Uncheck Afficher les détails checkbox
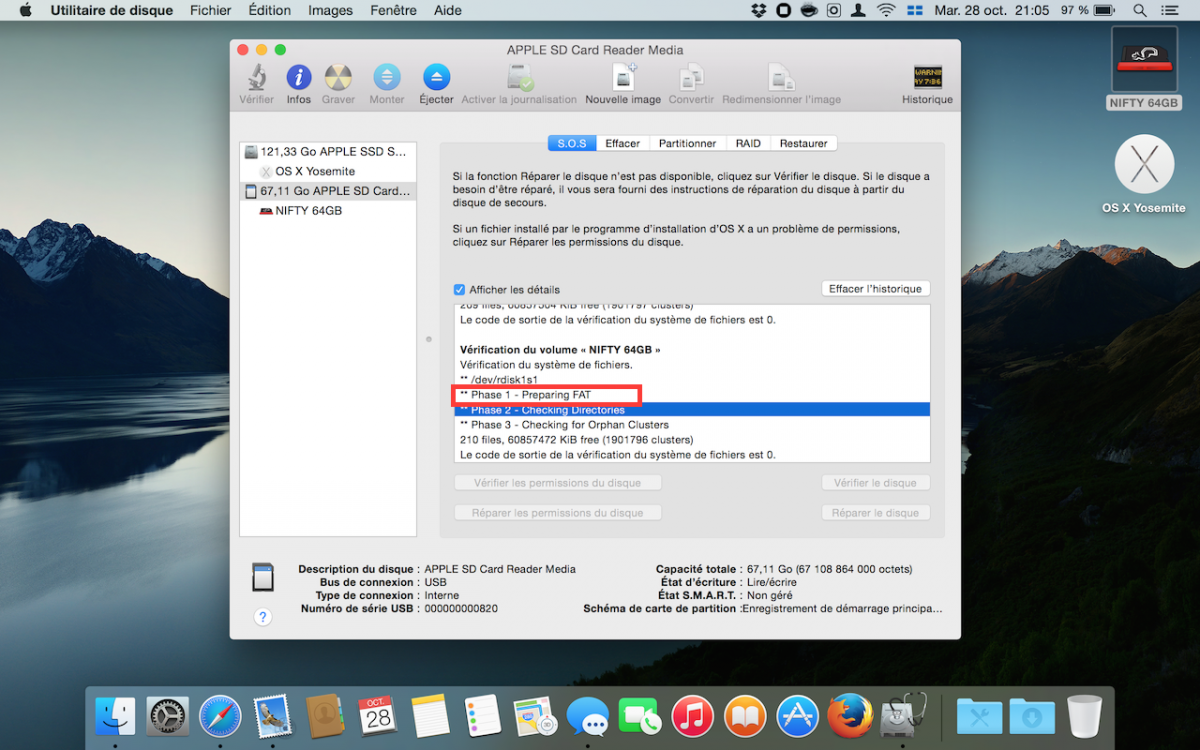This screenshot has height=750, width=1200. [x=459, y=290]
